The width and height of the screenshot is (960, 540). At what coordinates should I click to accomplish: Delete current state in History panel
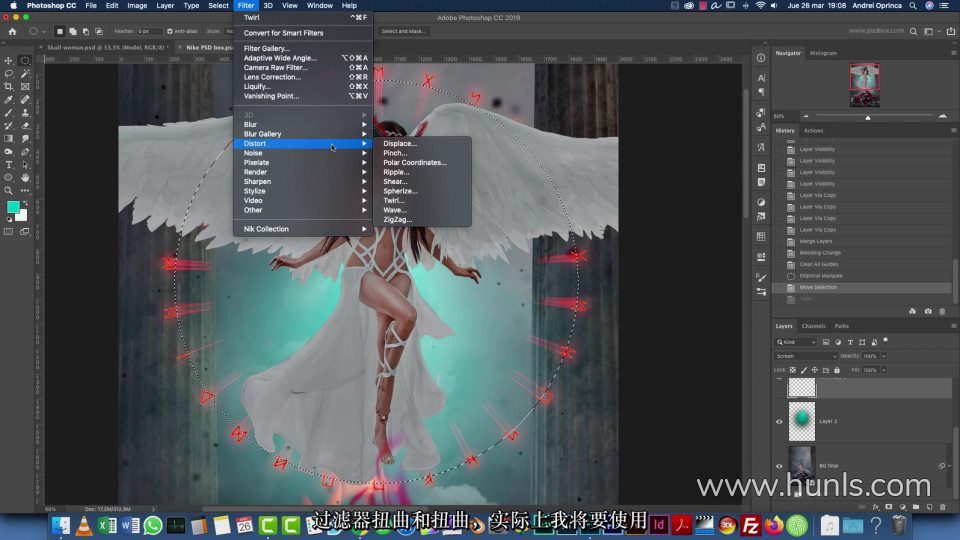pyautogui.click(x=942, y=311)
